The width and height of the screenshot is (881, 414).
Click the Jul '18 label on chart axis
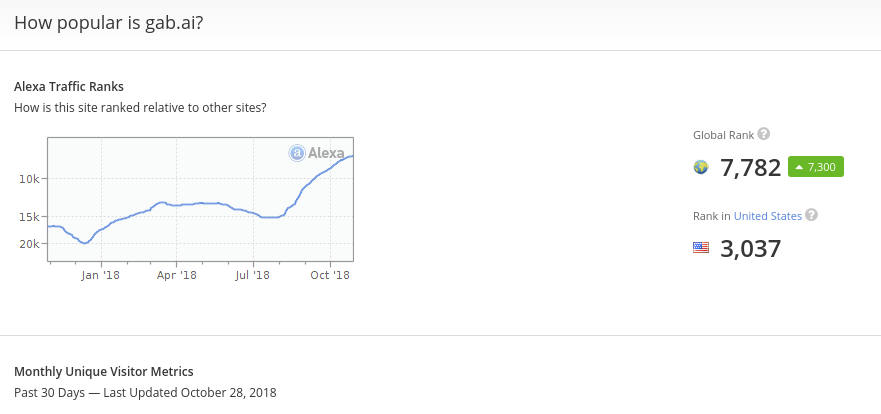pyautogui.click(x=253, y=275)
